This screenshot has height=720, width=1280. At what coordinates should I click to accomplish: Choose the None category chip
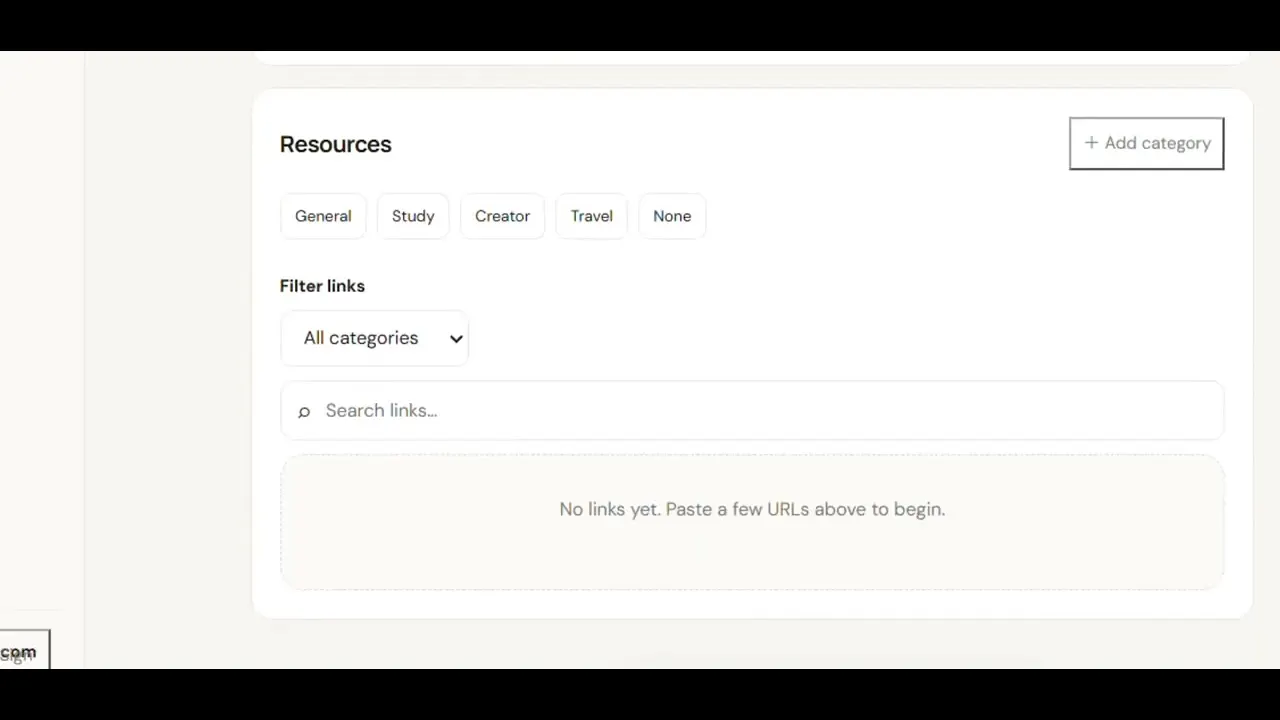coord(672,216)
